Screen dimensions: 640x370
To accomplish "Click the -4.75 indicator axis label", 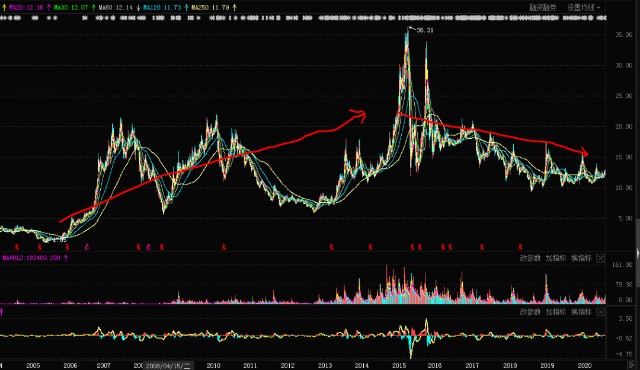I will click(x=624, y=354).
